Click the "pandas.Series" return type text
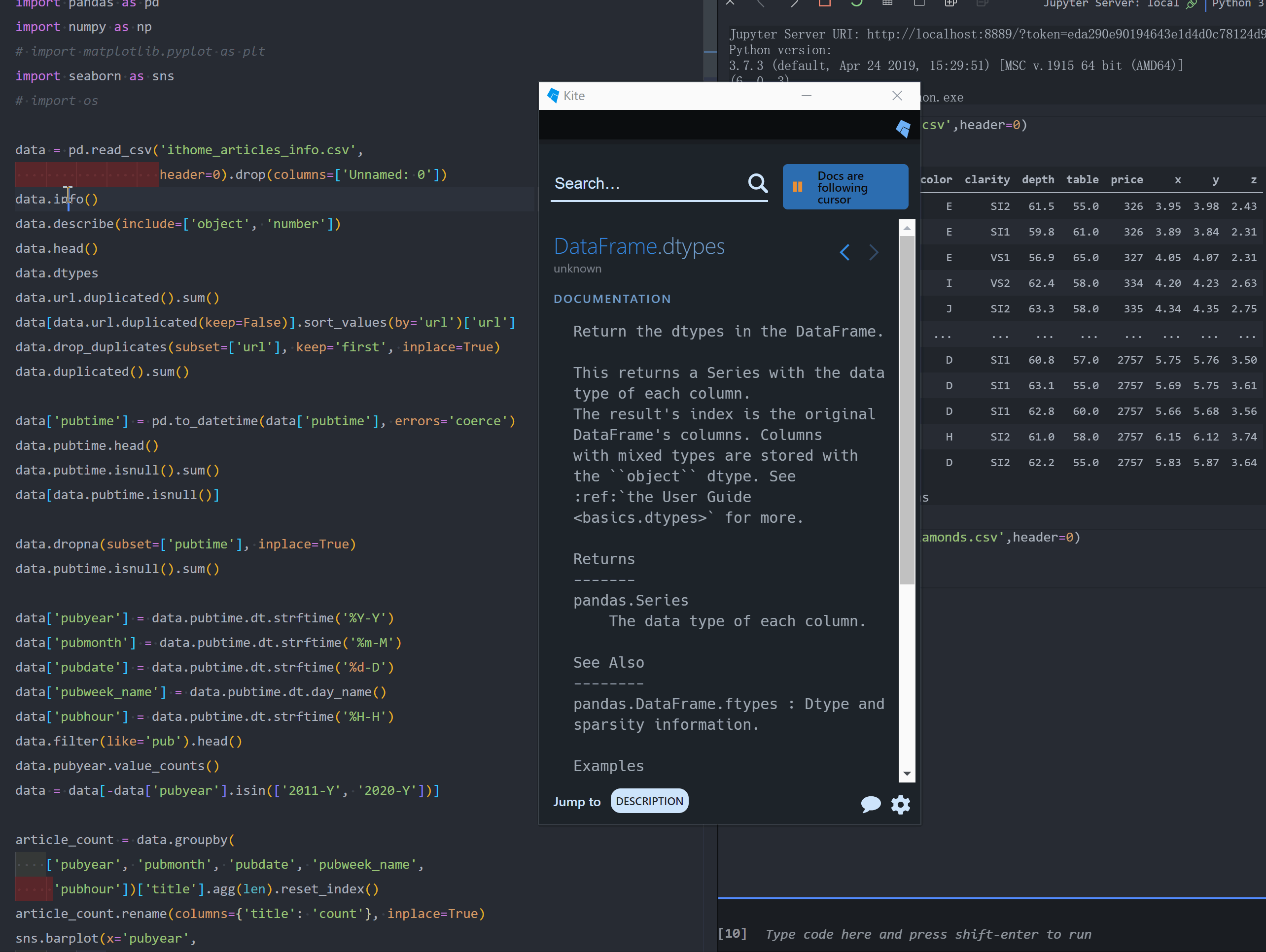 click(631, 600)
